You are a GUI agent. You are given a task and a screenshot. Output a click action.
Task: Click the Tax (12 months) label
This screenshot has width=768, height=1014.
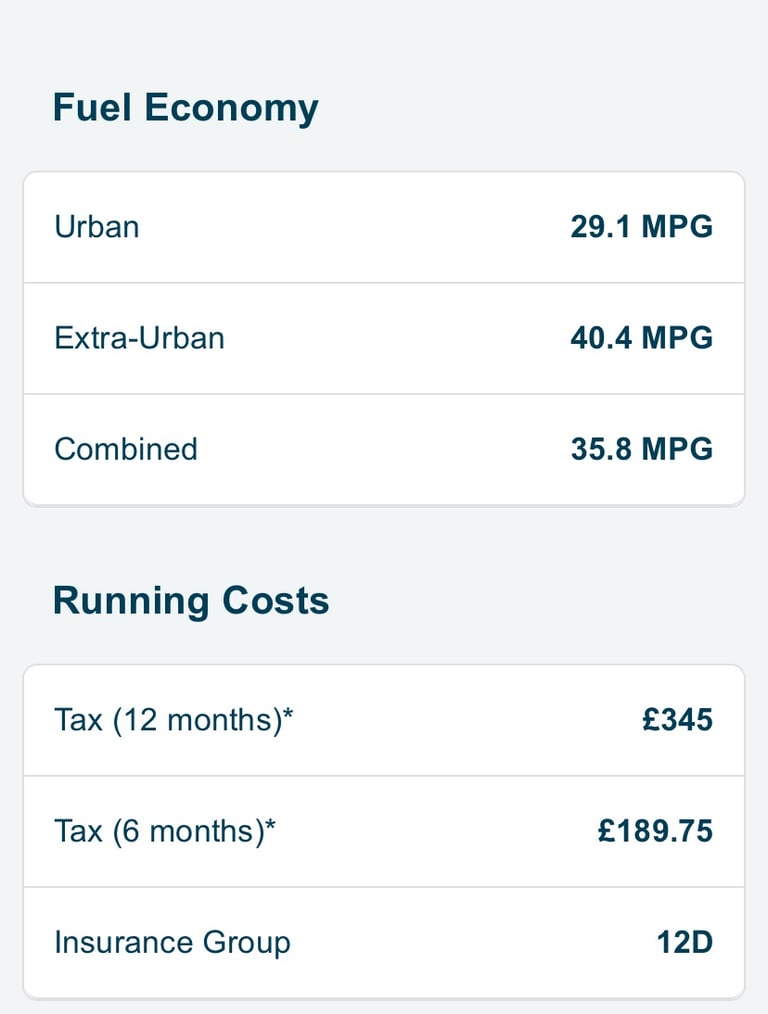coord(174,720)
